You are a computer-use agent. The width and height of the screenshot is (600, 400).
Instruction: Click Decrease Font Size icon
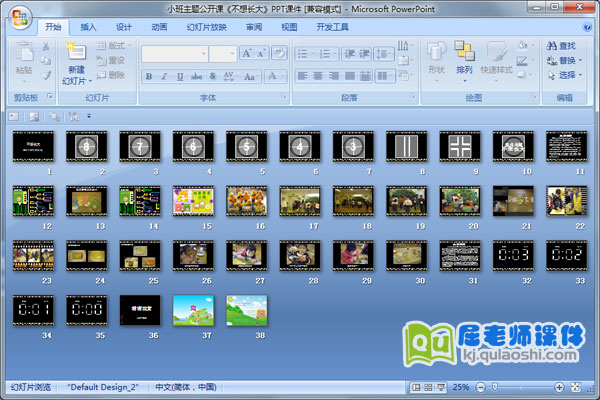click(x=261, y=53)
